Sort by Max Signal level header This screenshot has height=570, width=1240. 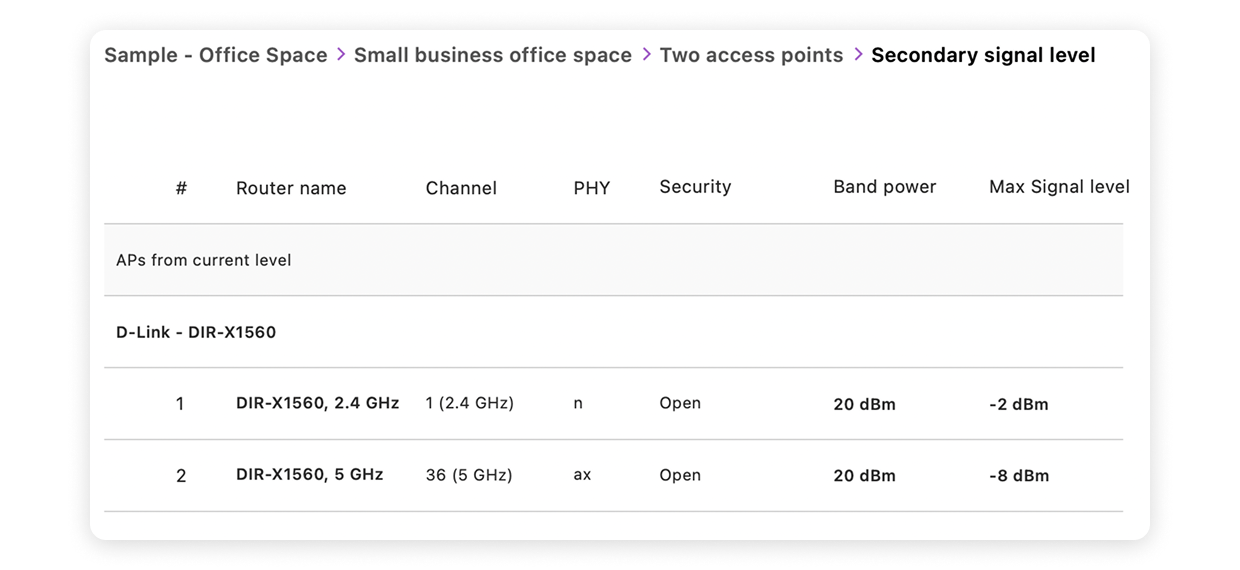[1059, 187]
